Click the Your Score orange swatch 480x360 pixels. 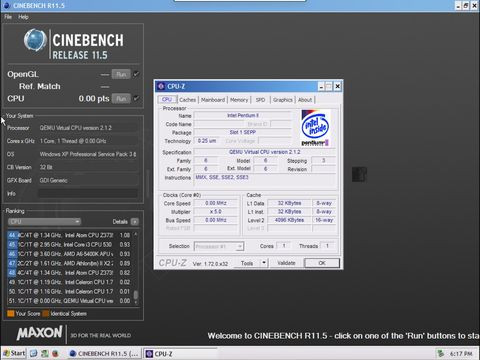click(x=11, y=314)
